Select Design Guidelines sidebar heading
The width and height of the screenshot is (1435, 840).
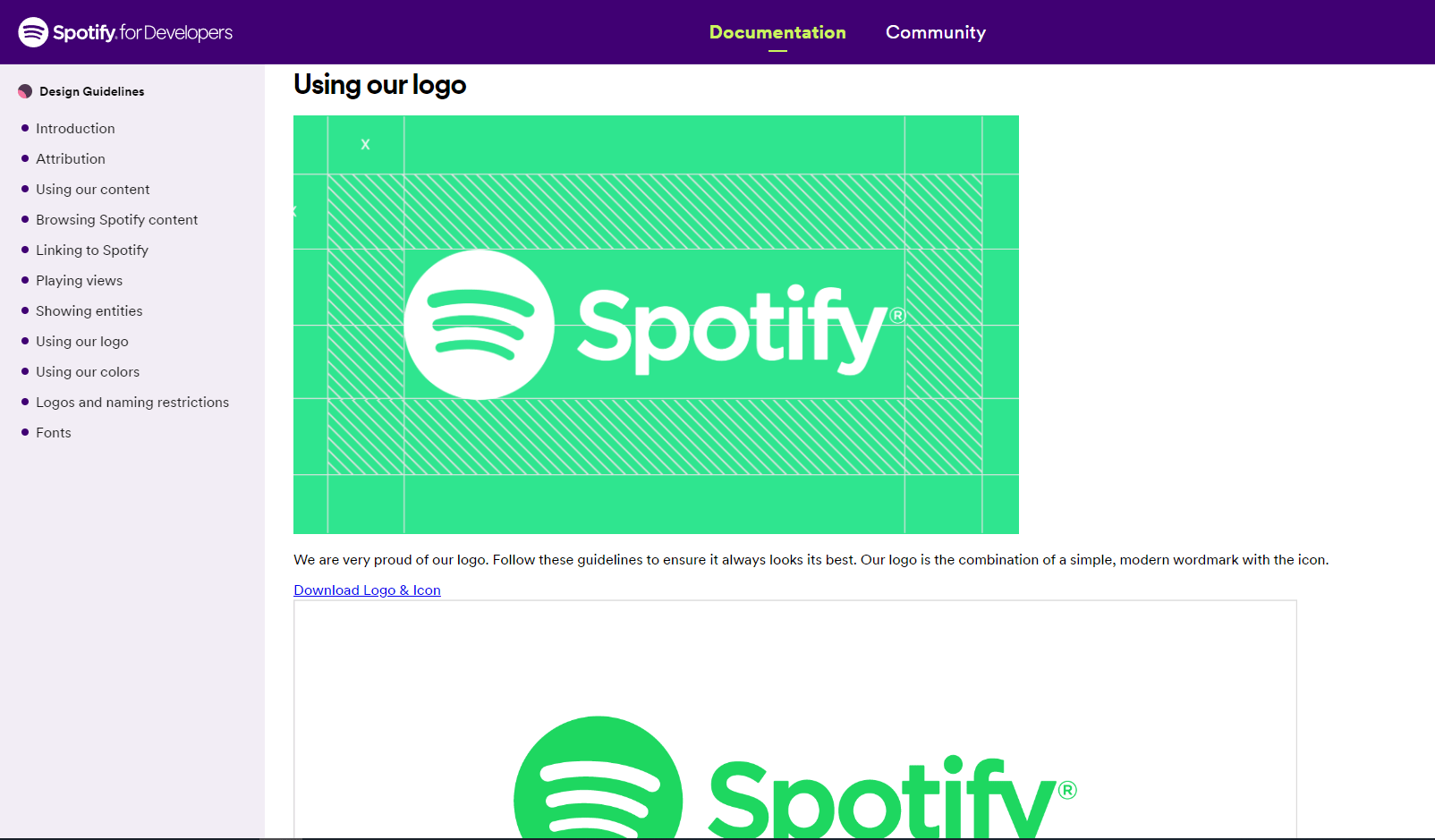coord(92,91)
